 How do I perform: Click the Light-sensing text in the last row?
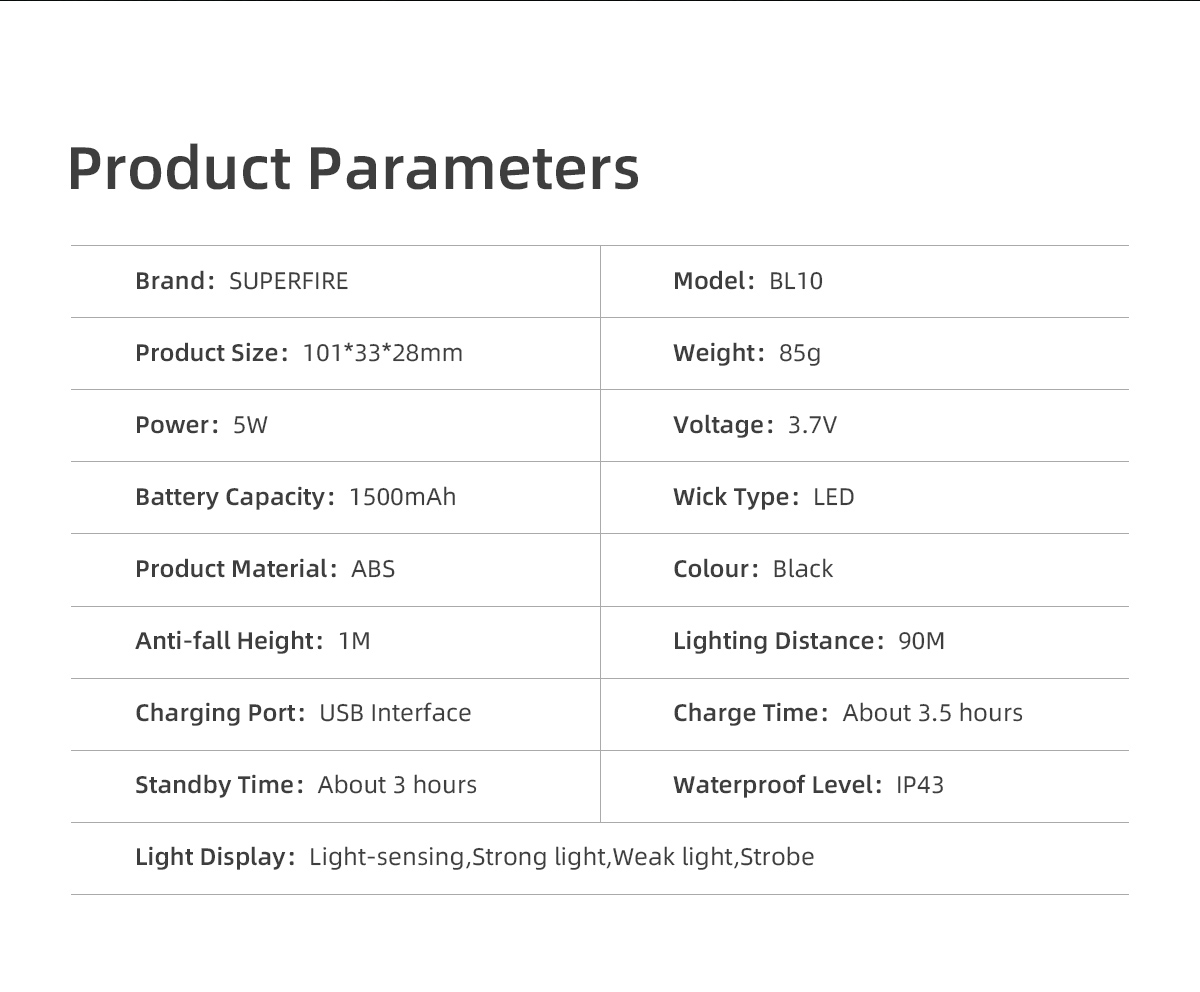(x=387, y=857)
